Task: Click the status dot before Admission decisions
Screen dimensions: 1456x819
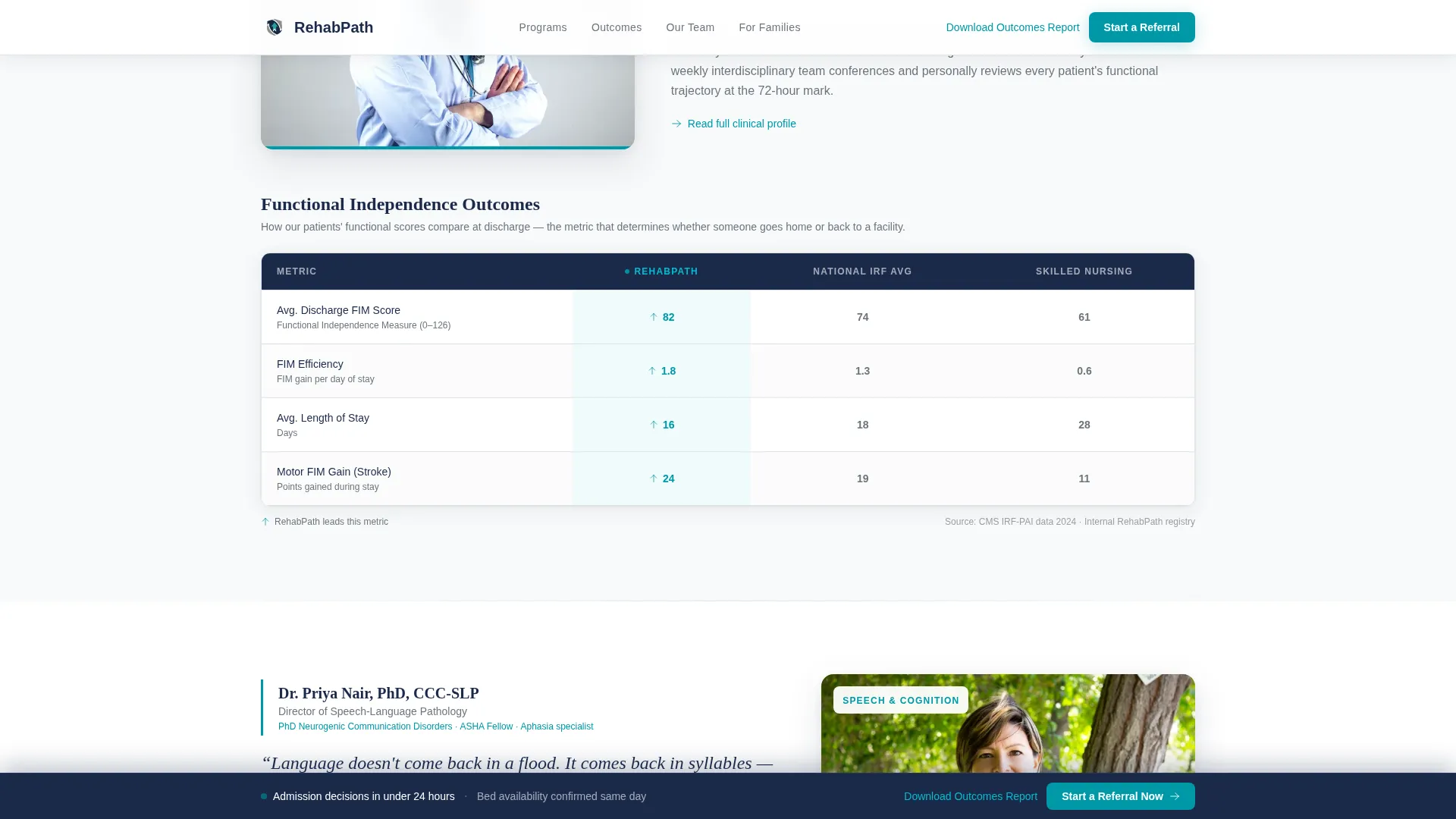Action: [264, 796]
